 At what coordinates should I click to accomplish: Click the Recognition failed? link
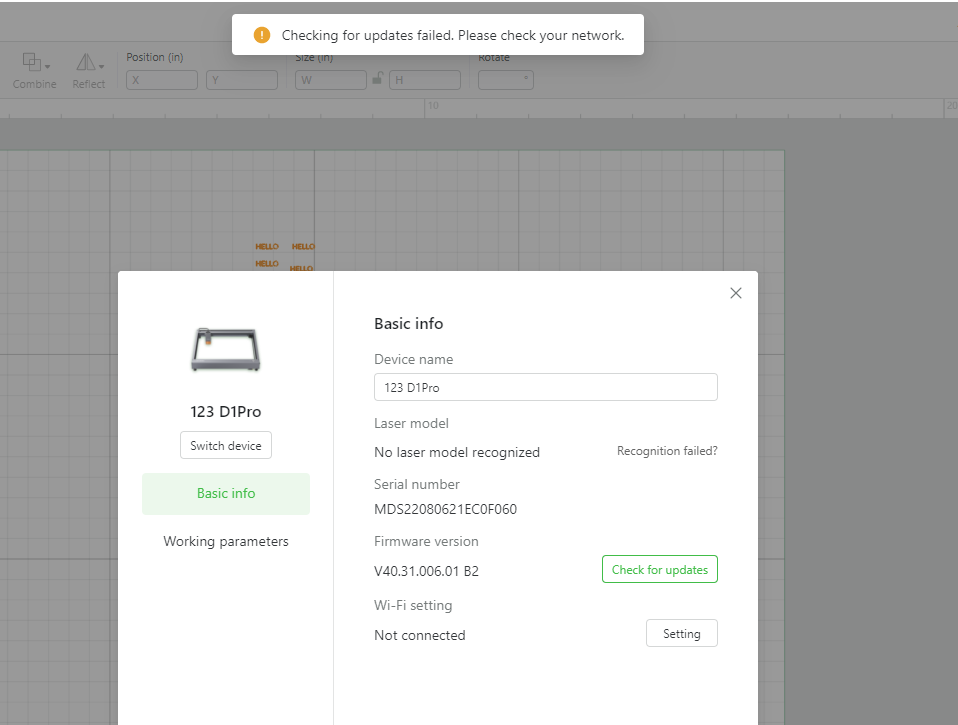tap(667, 451)
